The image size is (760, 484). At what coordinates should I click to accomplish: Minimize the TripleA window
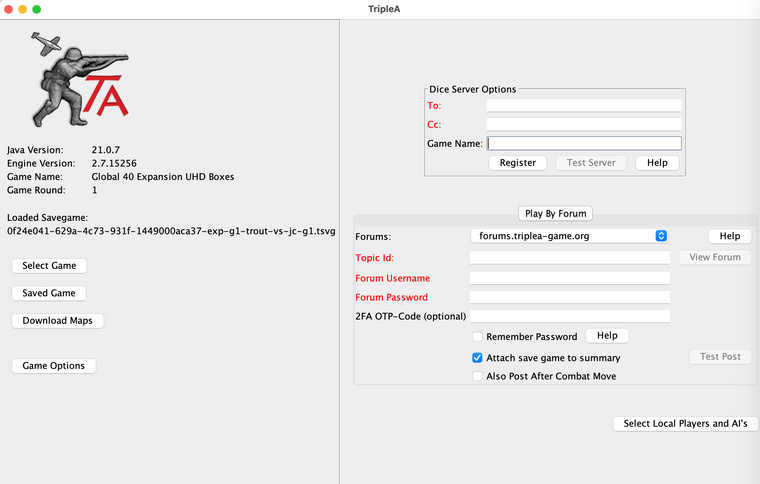click(22, 9)
